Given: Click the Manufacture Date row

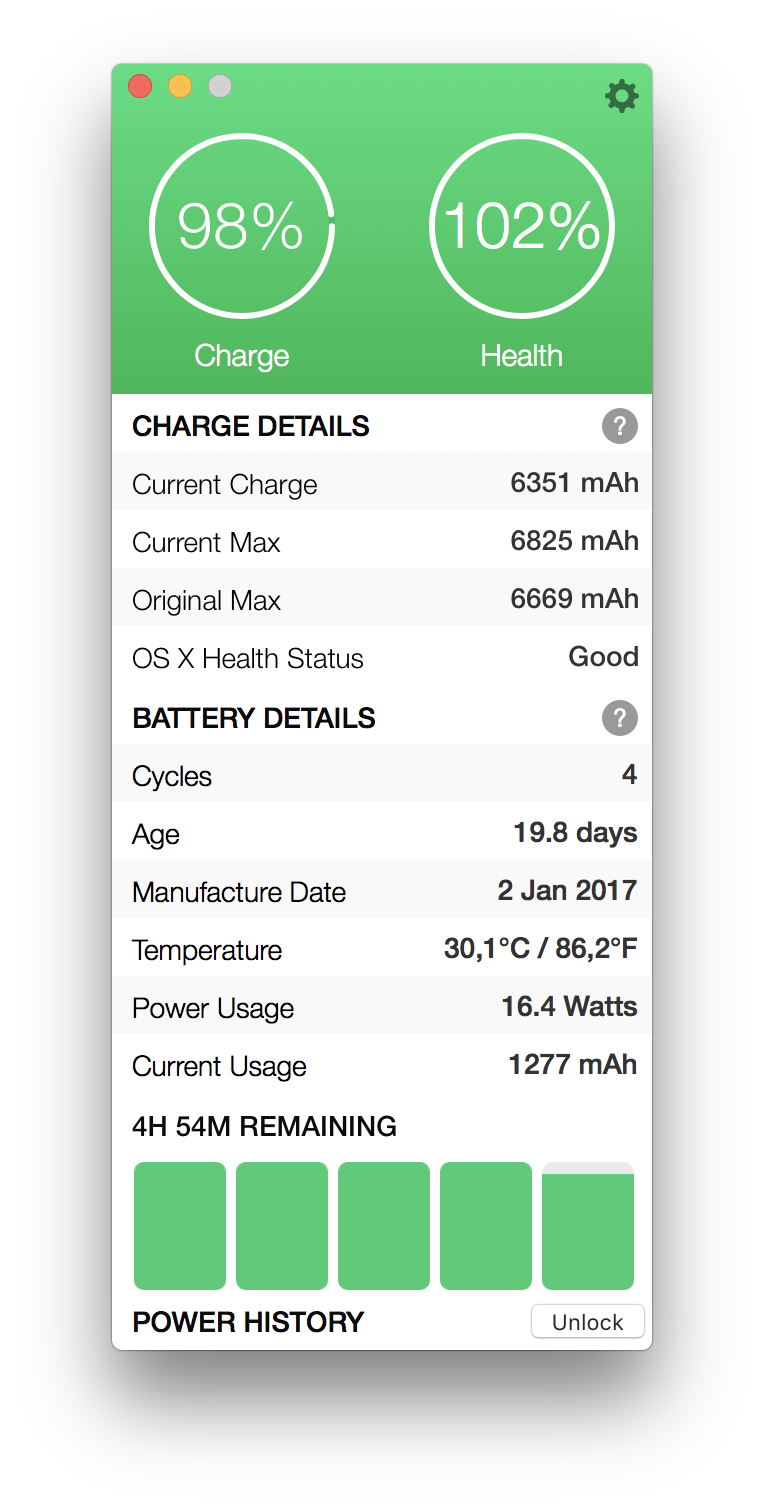Looking at the screenshot, I should coord(382,892).
